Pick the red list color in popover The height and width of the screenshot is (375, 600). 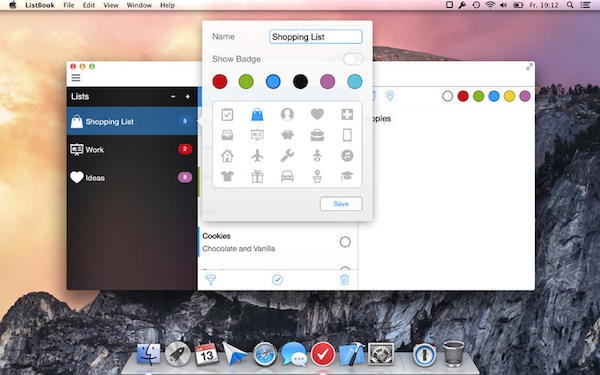[220, 82]
